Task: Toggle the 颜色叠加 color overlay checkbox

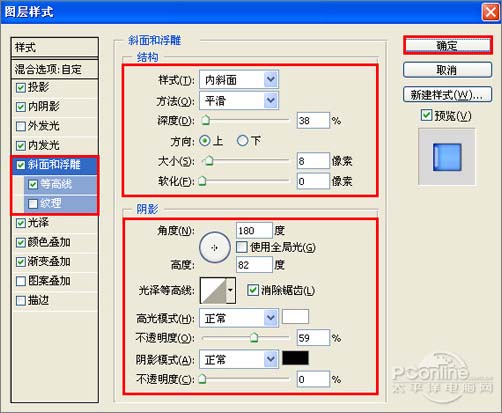Action: pos(21,242)
